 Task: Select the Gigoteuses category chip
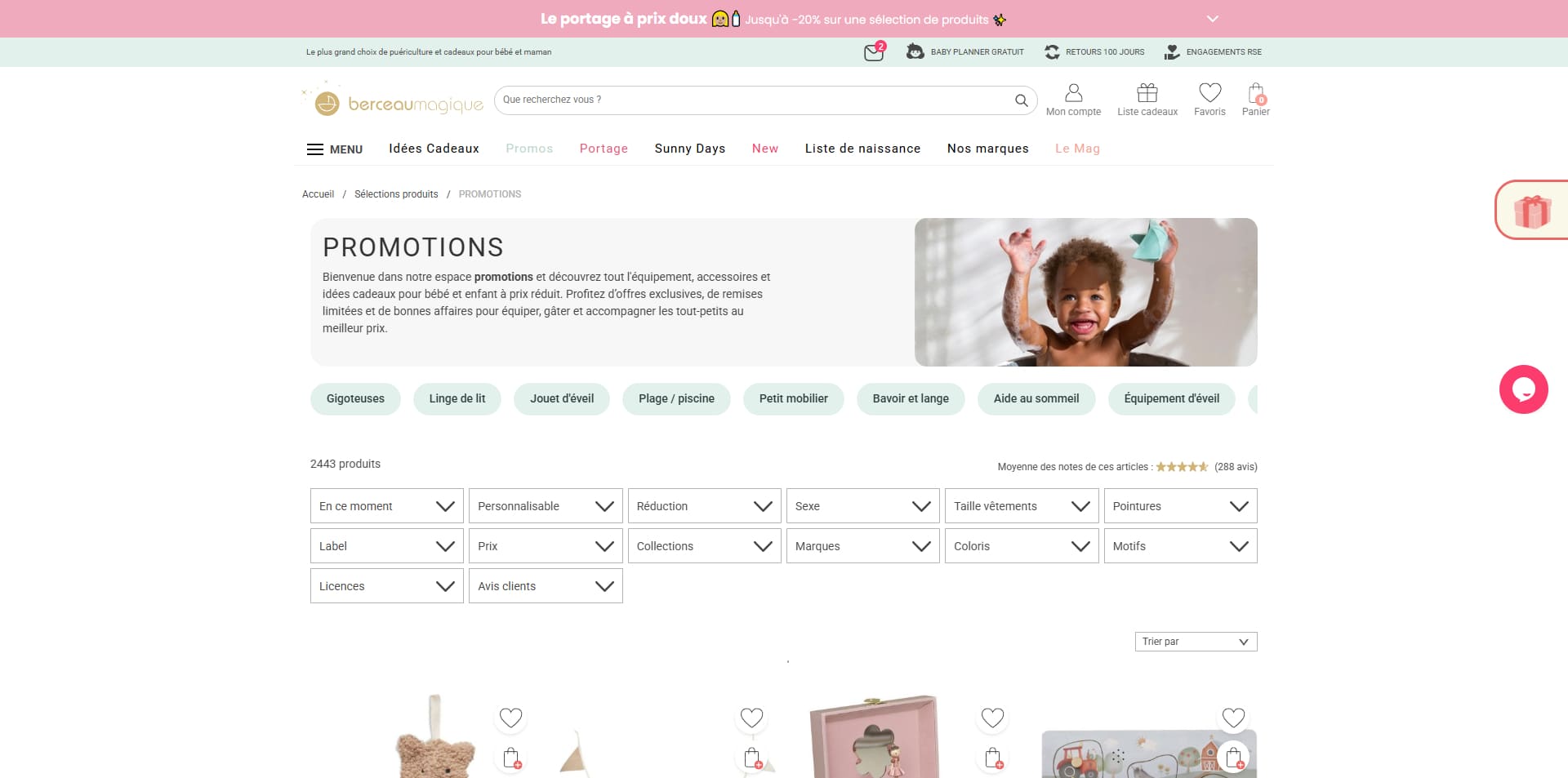pos(355,398)
